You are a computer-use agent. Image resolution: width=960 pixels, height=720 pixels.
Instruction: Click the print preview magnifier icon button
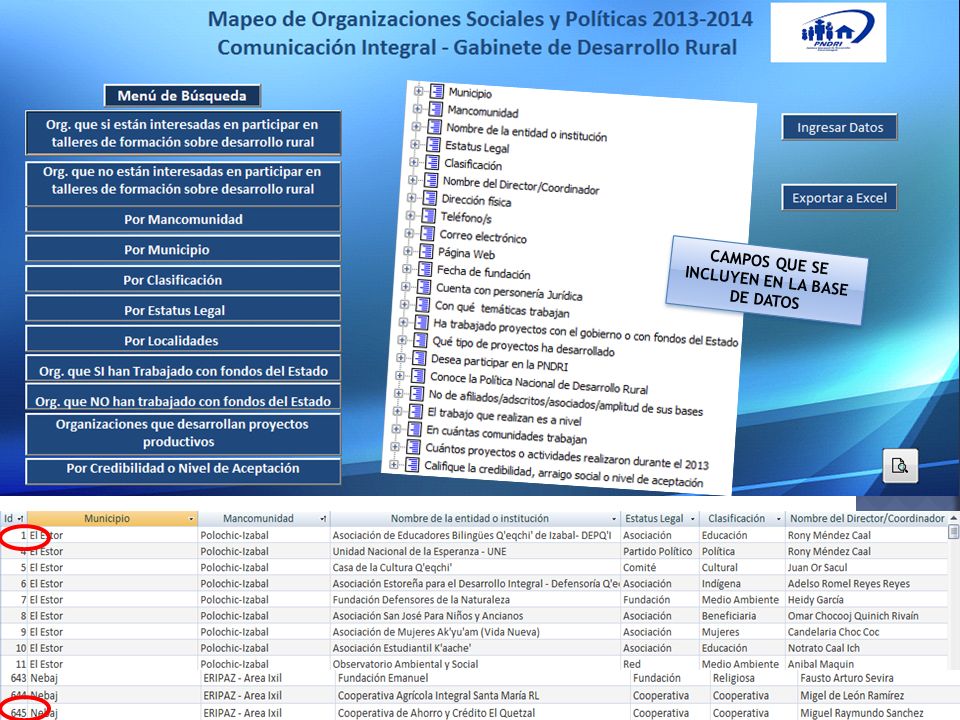coord(900,465)
